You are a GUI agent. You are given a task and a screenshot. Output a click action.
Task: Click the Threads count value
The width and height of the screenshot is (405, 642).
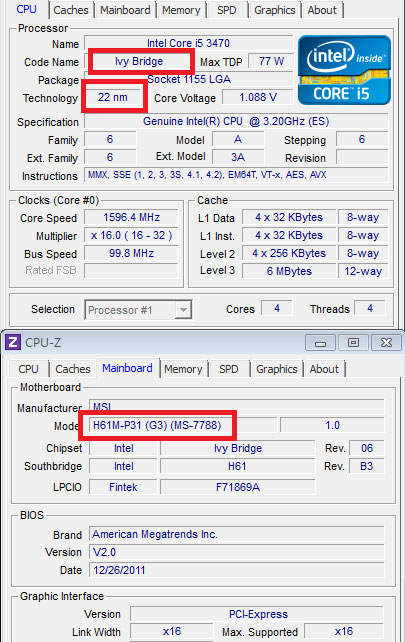pyautogui.click(x=370, y=308)
